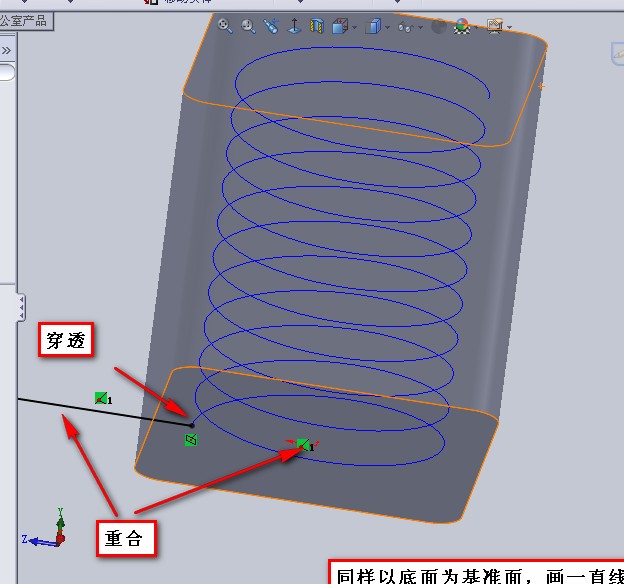
Task: Click the blue Z axis of the triad
Action: click(40, 541)
